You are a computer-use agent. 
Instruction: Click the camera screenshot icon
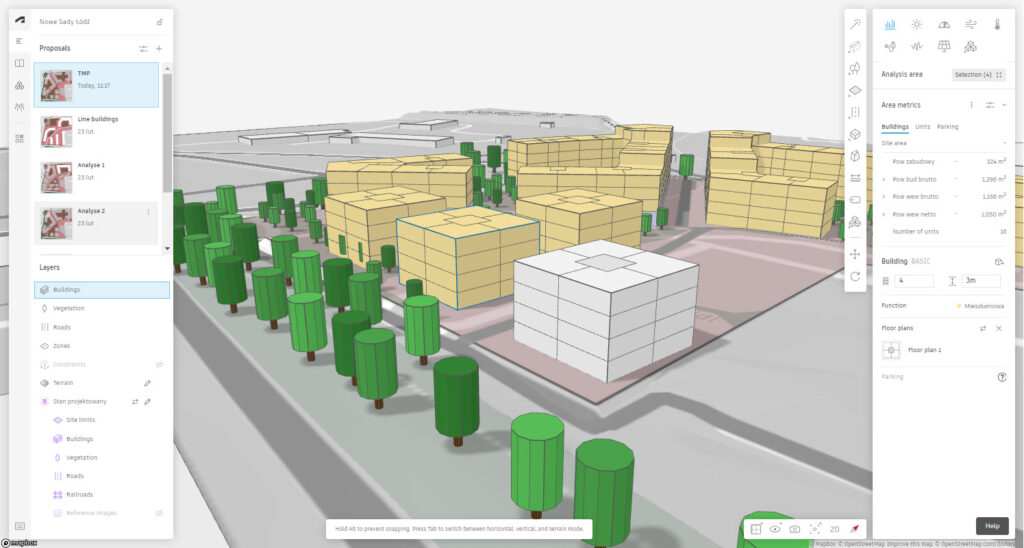[x=794, y=528]
